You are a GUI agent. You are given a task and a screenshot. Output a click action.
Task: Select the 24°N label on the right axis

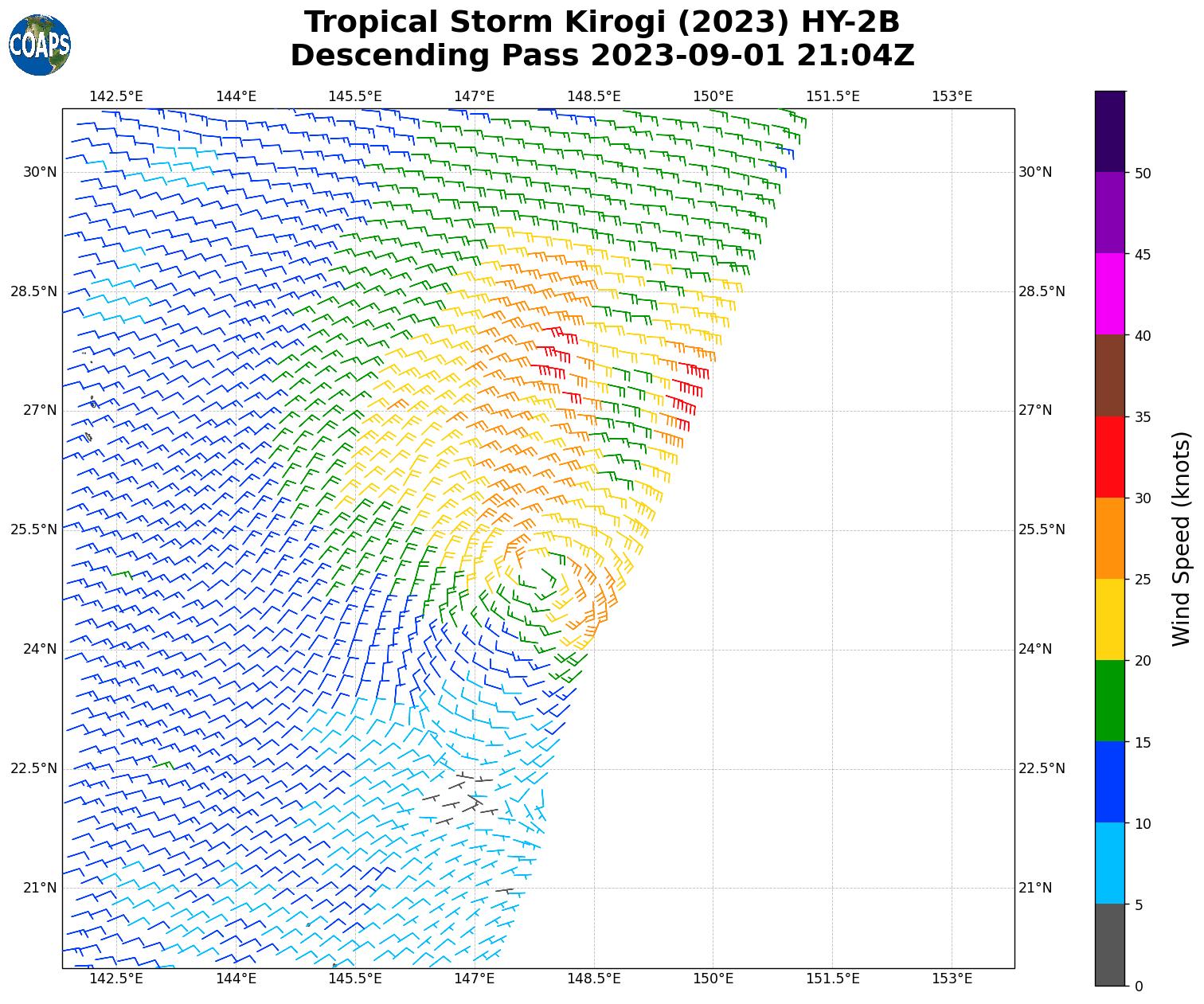pos(1035,649)
